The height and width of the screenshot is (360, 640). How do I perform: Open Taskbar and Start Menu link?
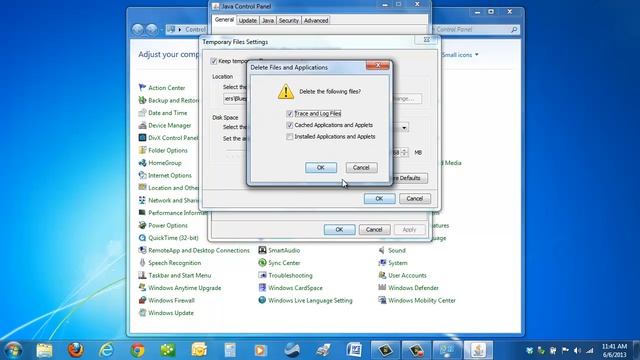(x=180, y=276)
